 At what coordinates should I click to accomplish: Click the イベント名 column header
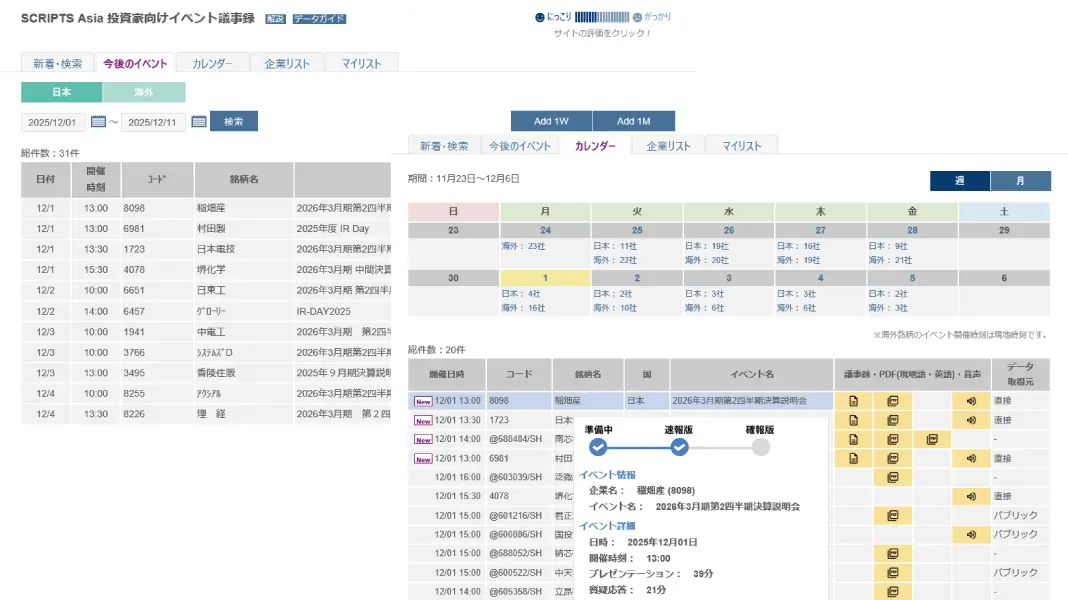[x=752, y=374]
